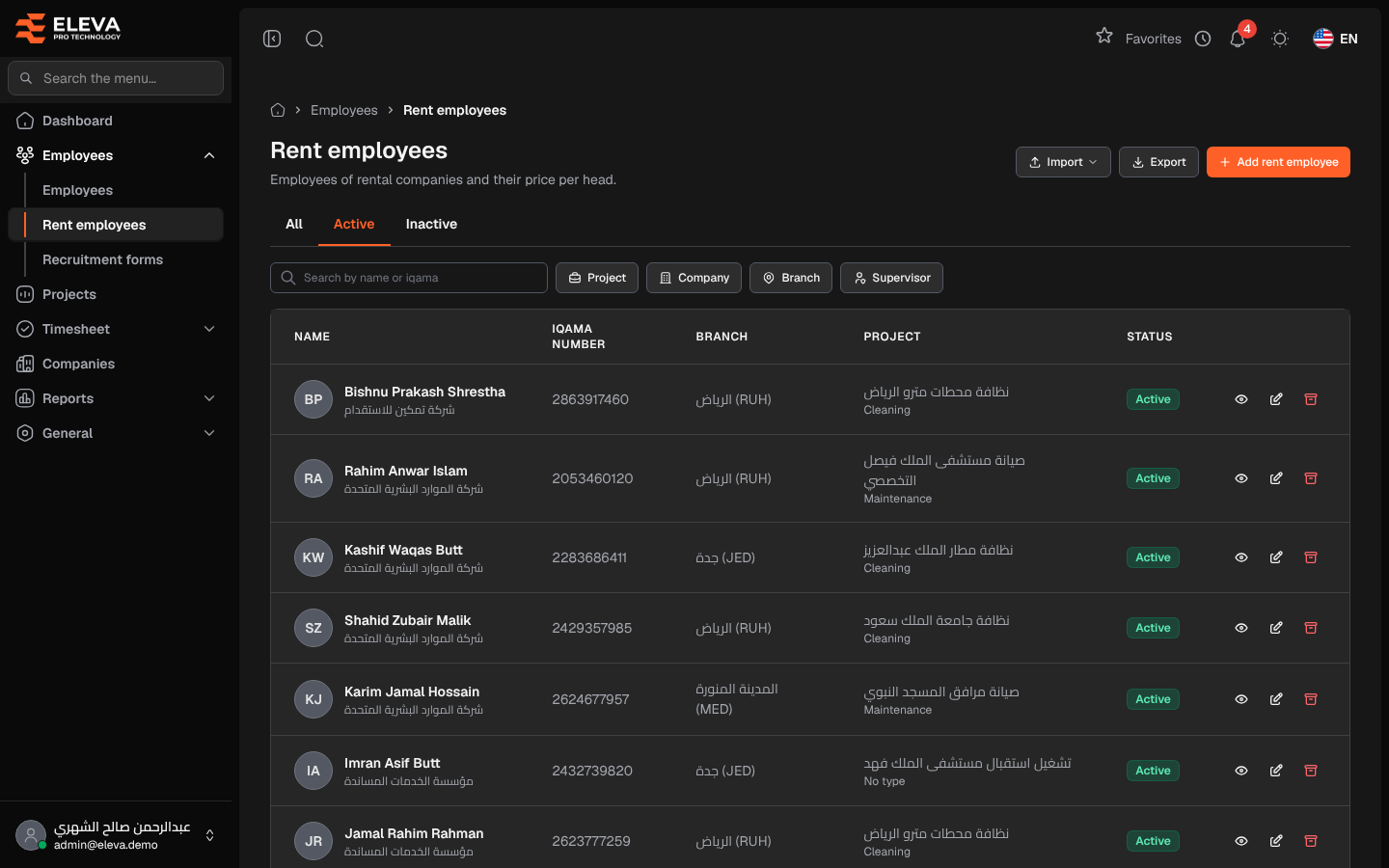Open search with the top magnifier icon

click(314, 39)
